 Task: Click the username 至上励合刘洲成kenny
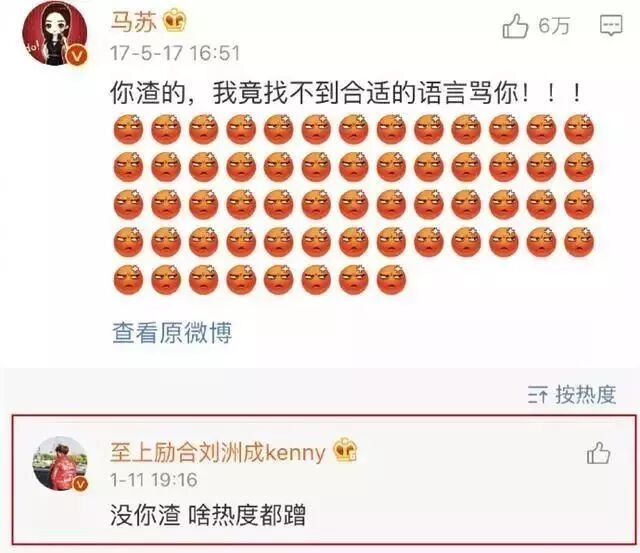point(218,452)
